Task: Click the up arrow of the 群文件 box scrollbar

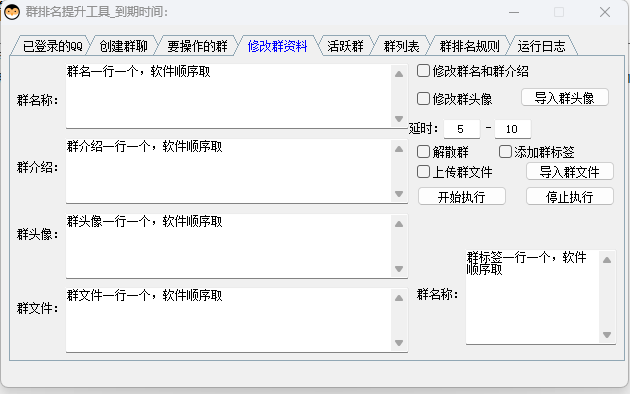Action: click(x=399, y=298)
